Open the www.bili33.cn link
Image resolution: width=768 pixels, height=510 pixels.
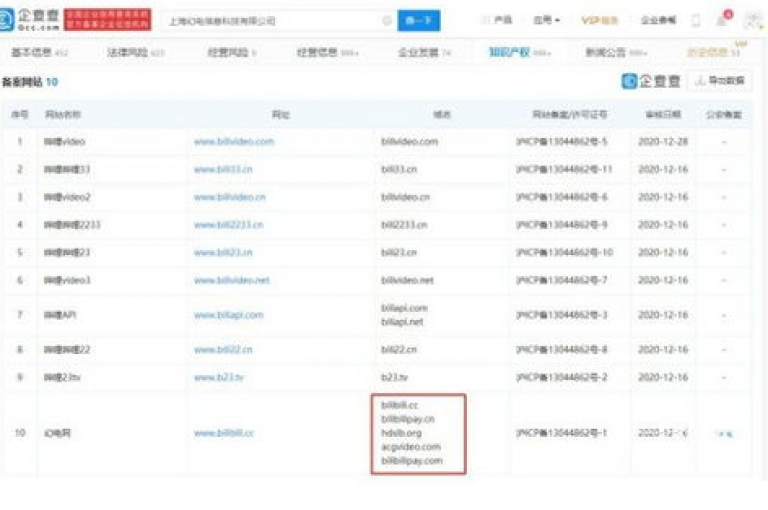tap(223, 170)
